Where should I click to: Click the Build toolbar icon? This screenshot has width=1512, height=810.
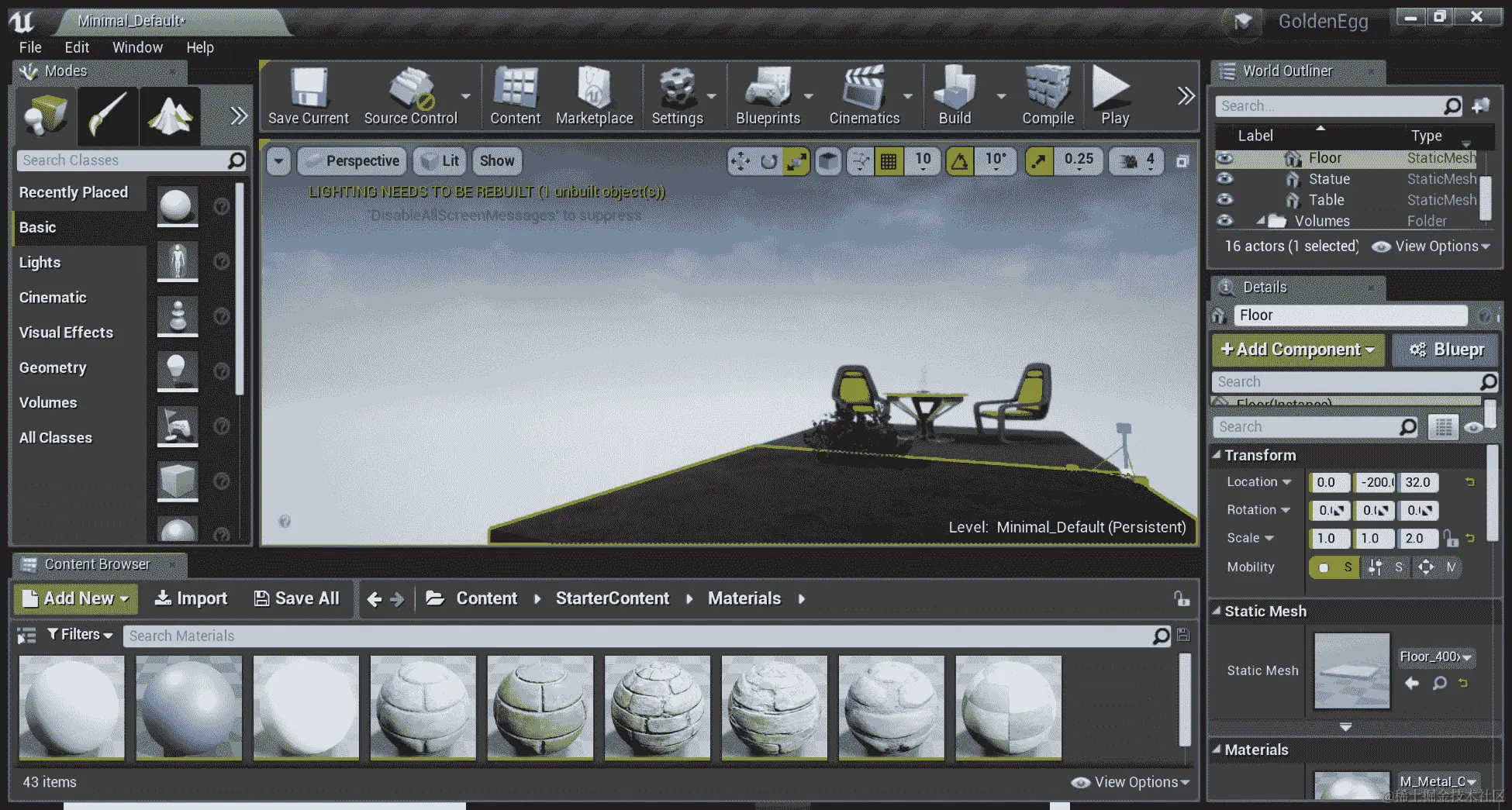[x=954, y=96]
